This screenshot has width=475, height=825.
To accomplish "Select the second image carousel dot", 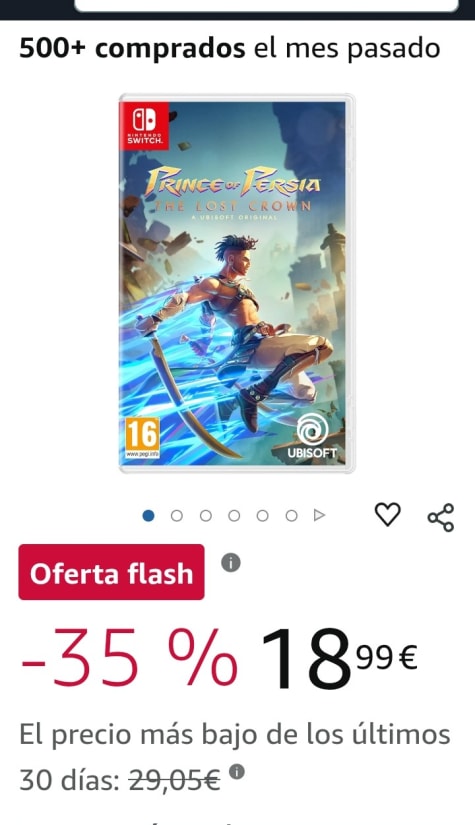I will 177,516.
